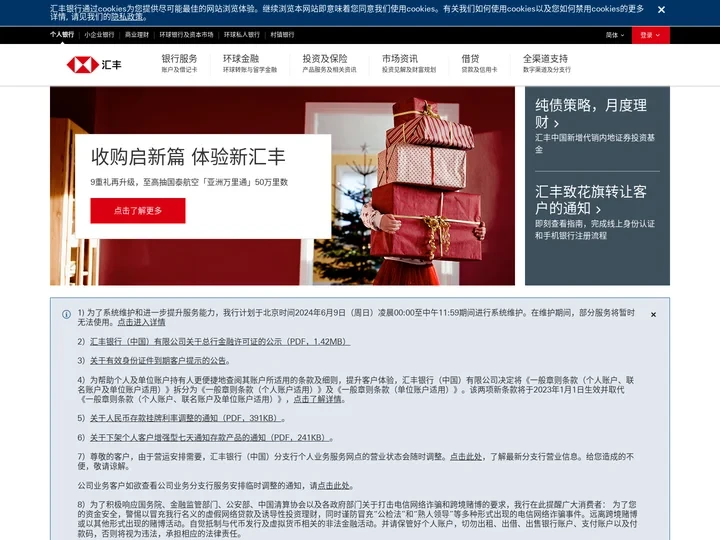Switch to 环球银行及资本市场
720x540 pixels.
(186, 35)
